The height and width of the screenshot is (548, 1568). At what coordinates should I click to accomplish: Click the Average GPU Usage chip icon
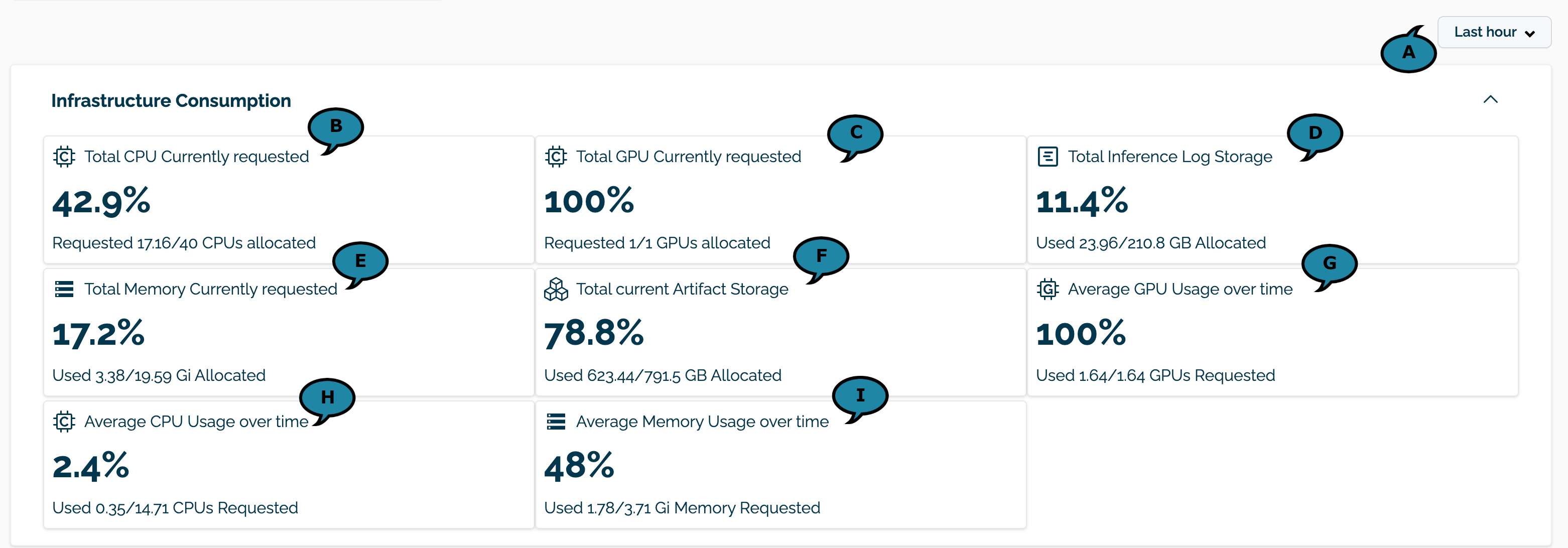point(1048,289)
